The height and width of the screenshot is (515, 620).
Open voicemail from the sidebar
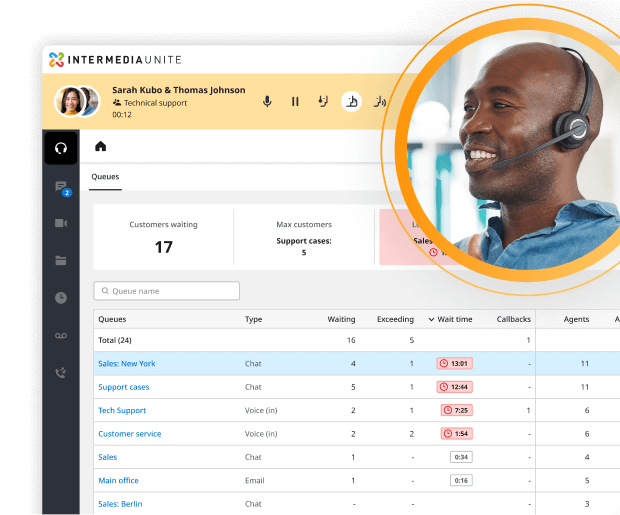[61, 336]
